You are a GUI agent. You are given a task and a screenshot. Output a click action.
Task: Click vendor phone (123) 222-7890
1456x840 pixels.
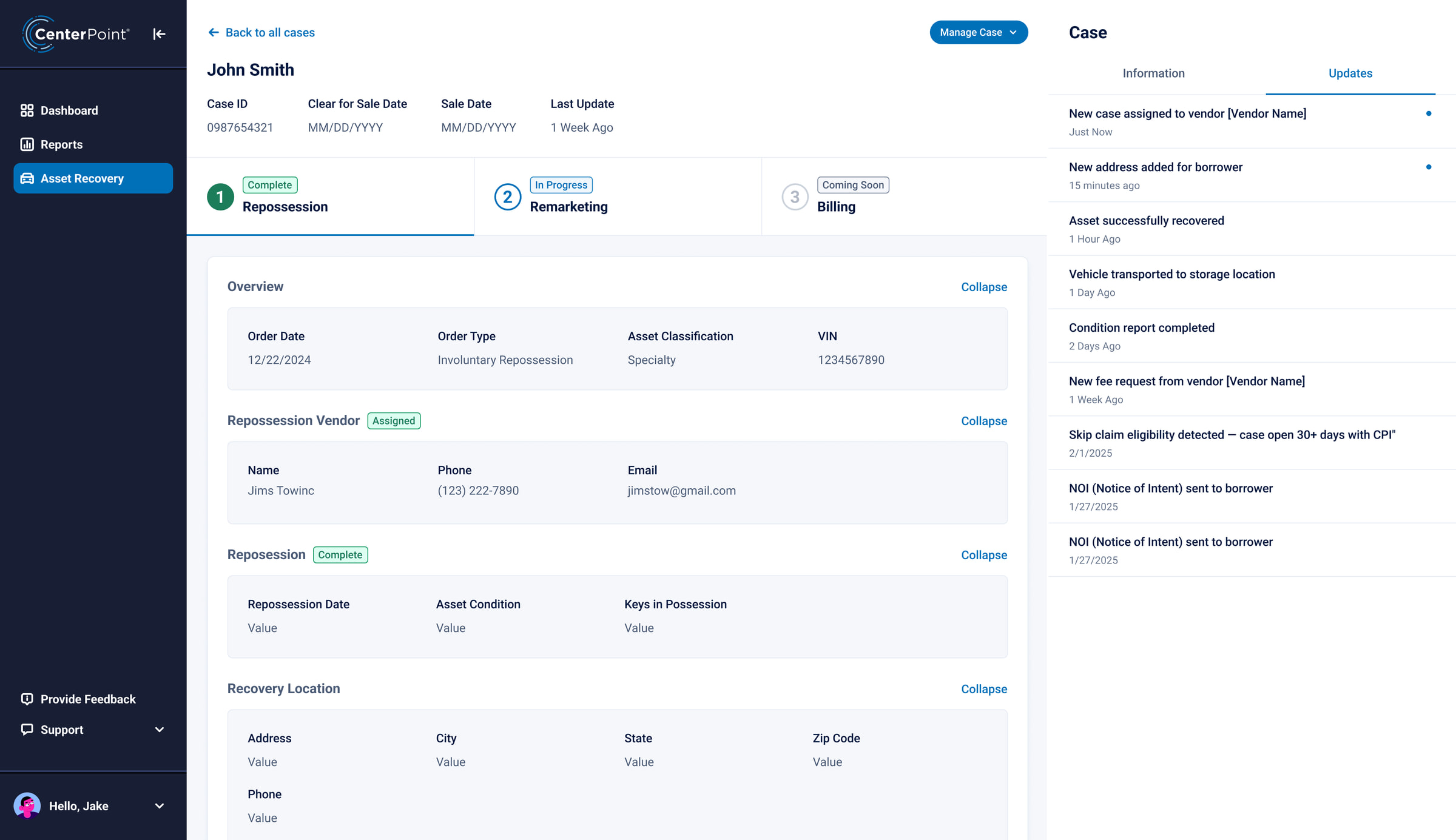(478, 491)
